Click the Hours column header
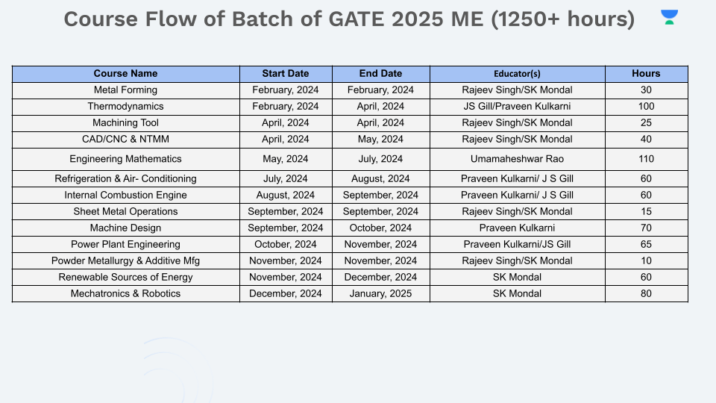Viewport: 716px width, 403px height. (x=646, y=73)
